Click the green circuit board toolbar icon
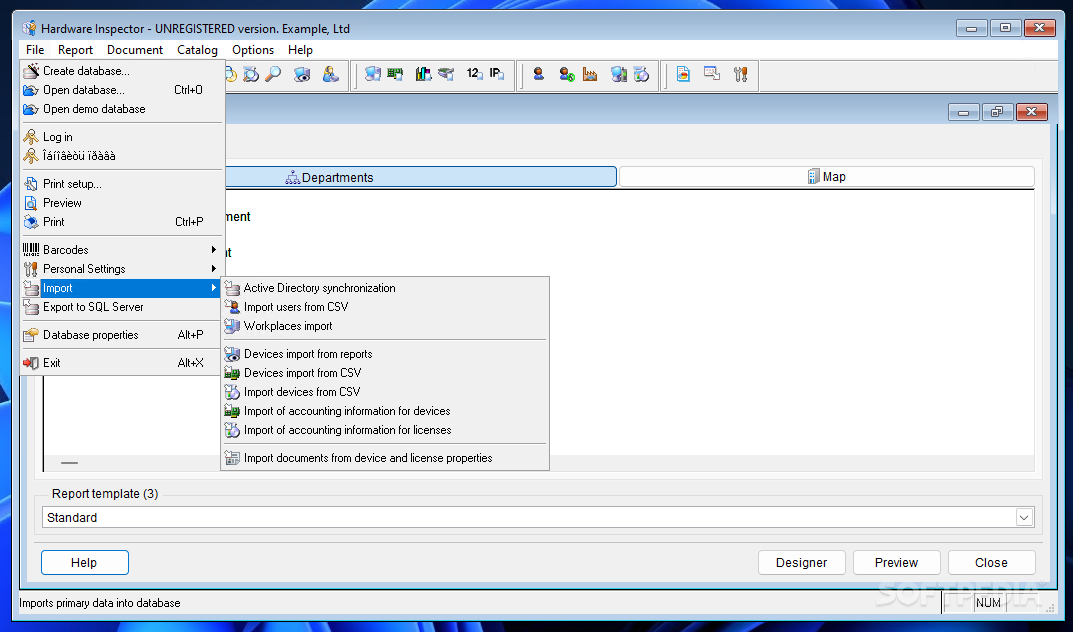Screen dimensions: 1073x632 [395, 74]
